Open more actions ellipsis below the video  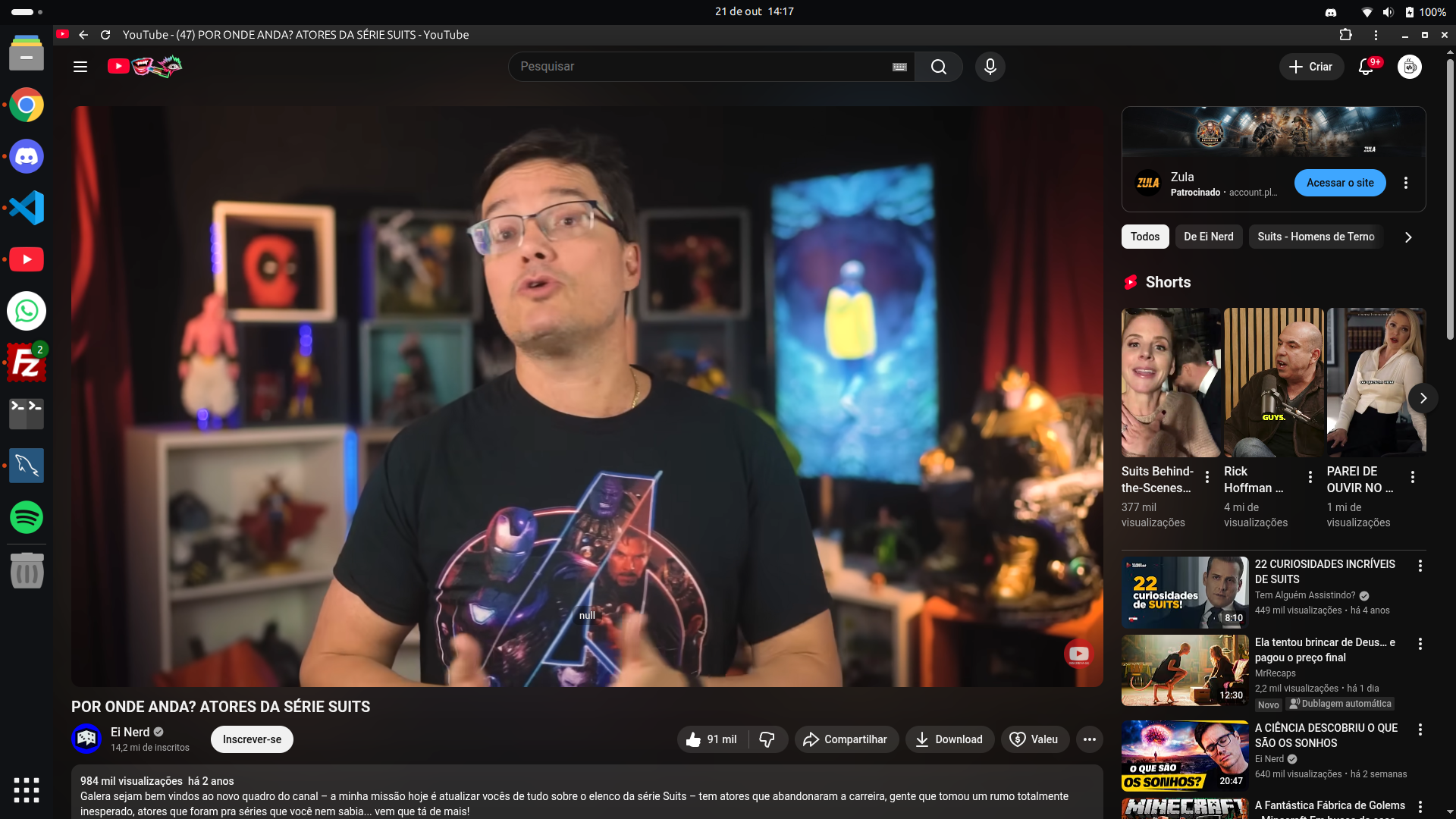1090,739
